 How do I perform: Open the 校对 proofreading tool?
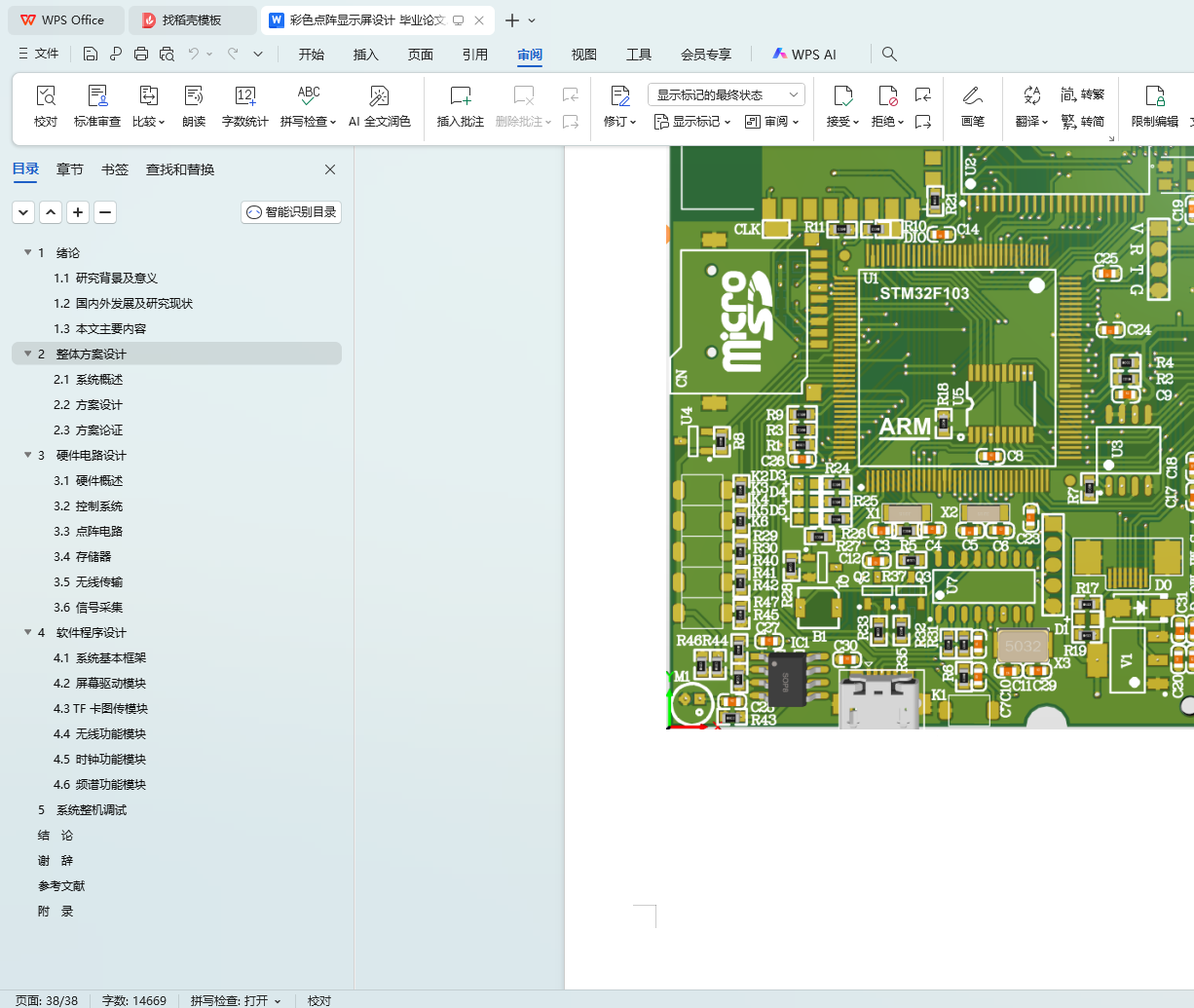(x=46, y=106)
